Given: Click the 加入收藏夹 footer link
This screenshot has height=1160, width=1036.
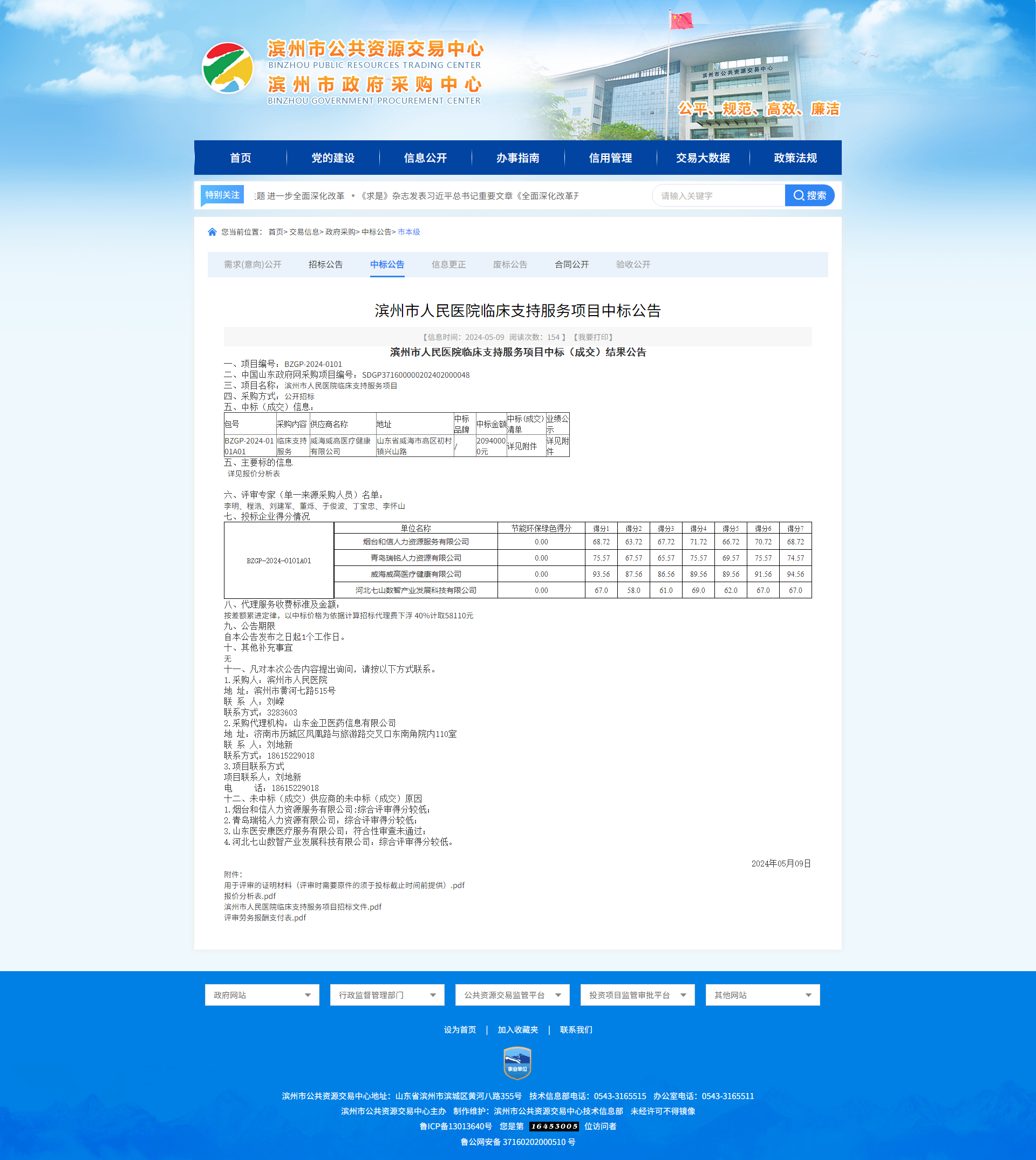Looking at the screenshot, I should click(517, 1029).
